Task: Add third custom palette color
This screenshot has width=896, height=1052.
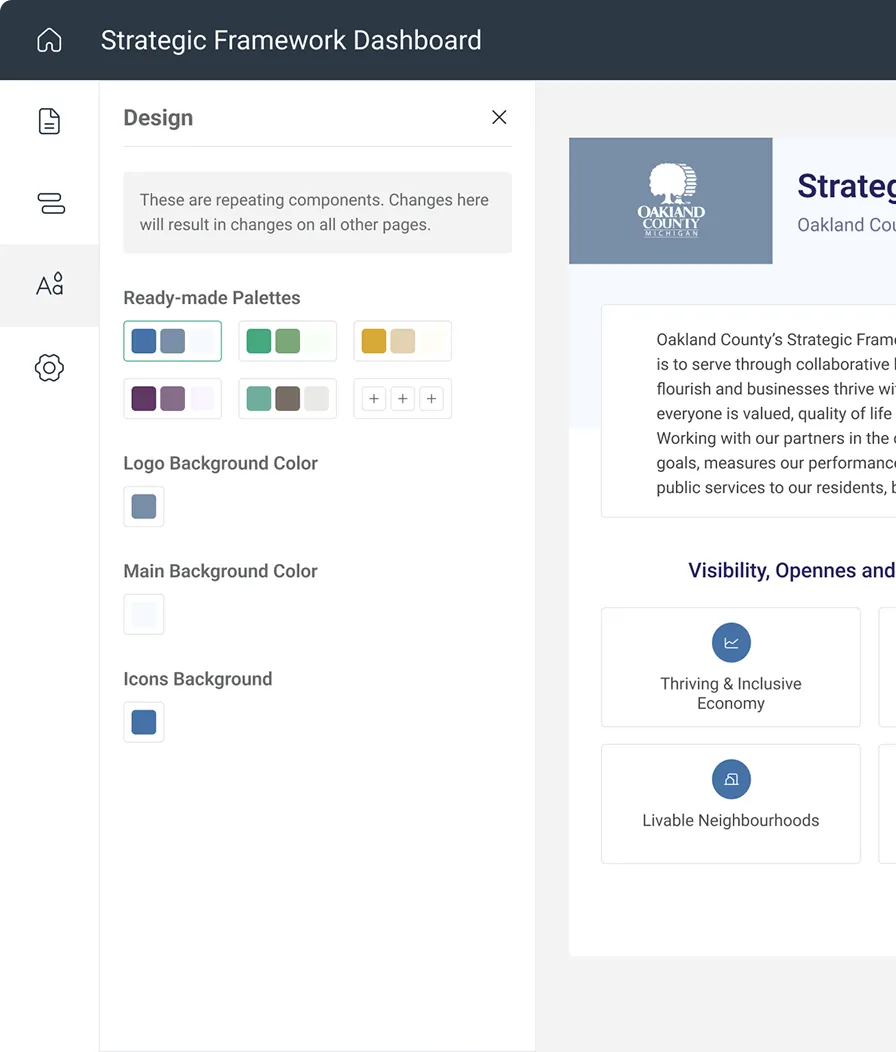Action: [x=432, y=399]
